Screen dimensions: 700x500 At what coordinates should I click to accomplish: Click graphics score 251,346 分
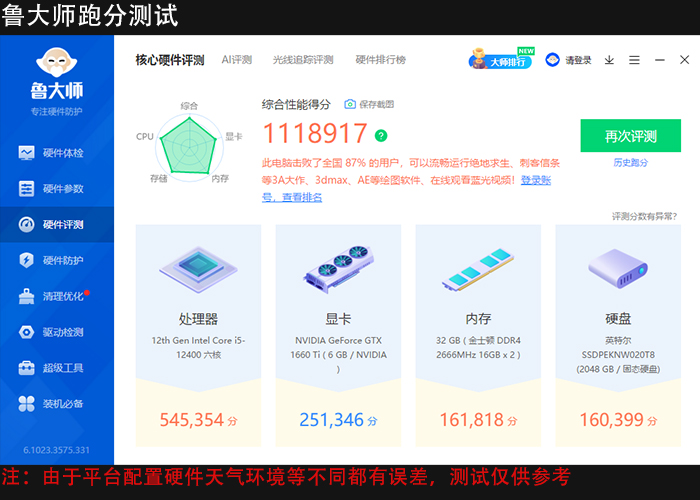[338, 420]
